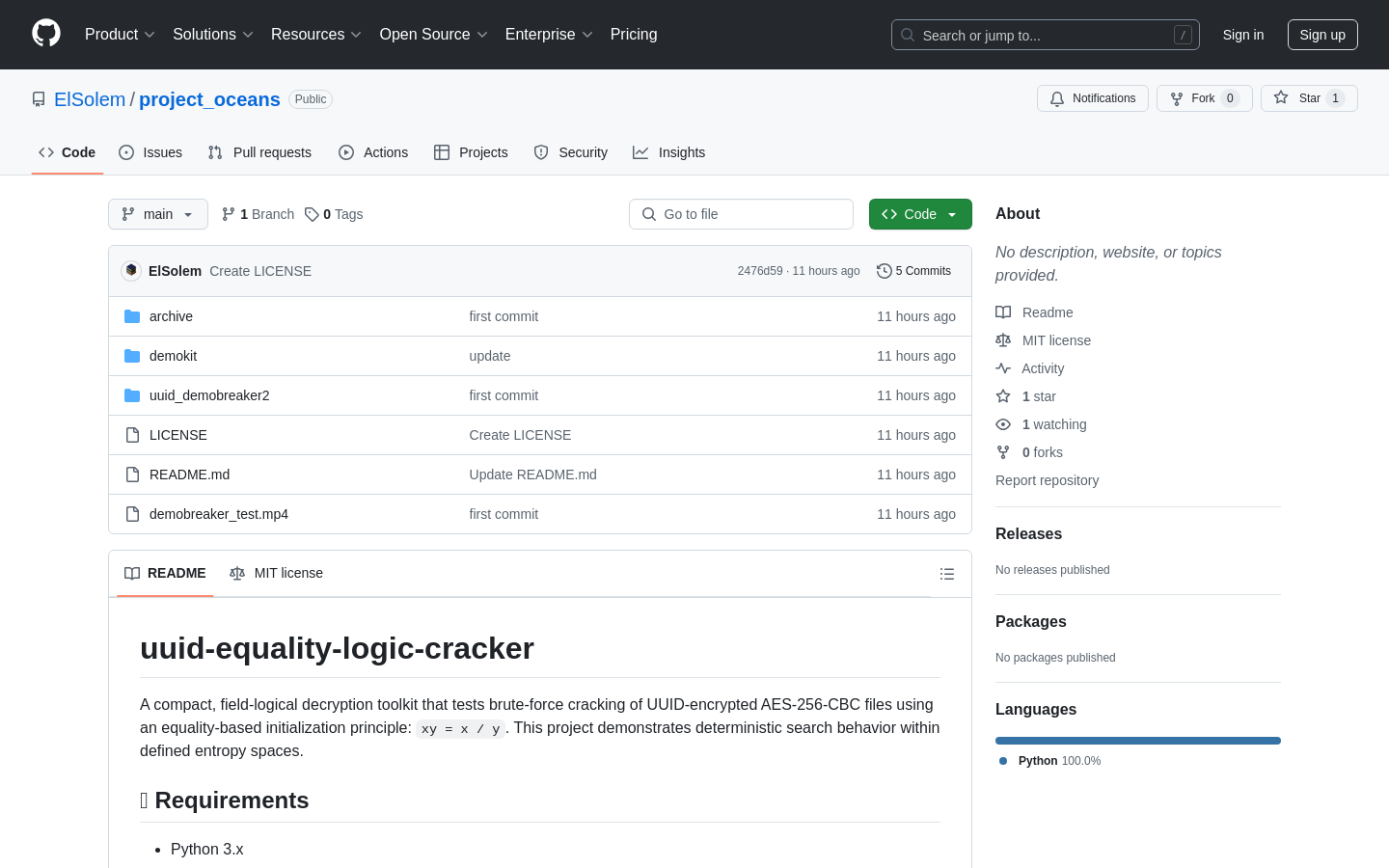Expand the Open Source menu

434,35
